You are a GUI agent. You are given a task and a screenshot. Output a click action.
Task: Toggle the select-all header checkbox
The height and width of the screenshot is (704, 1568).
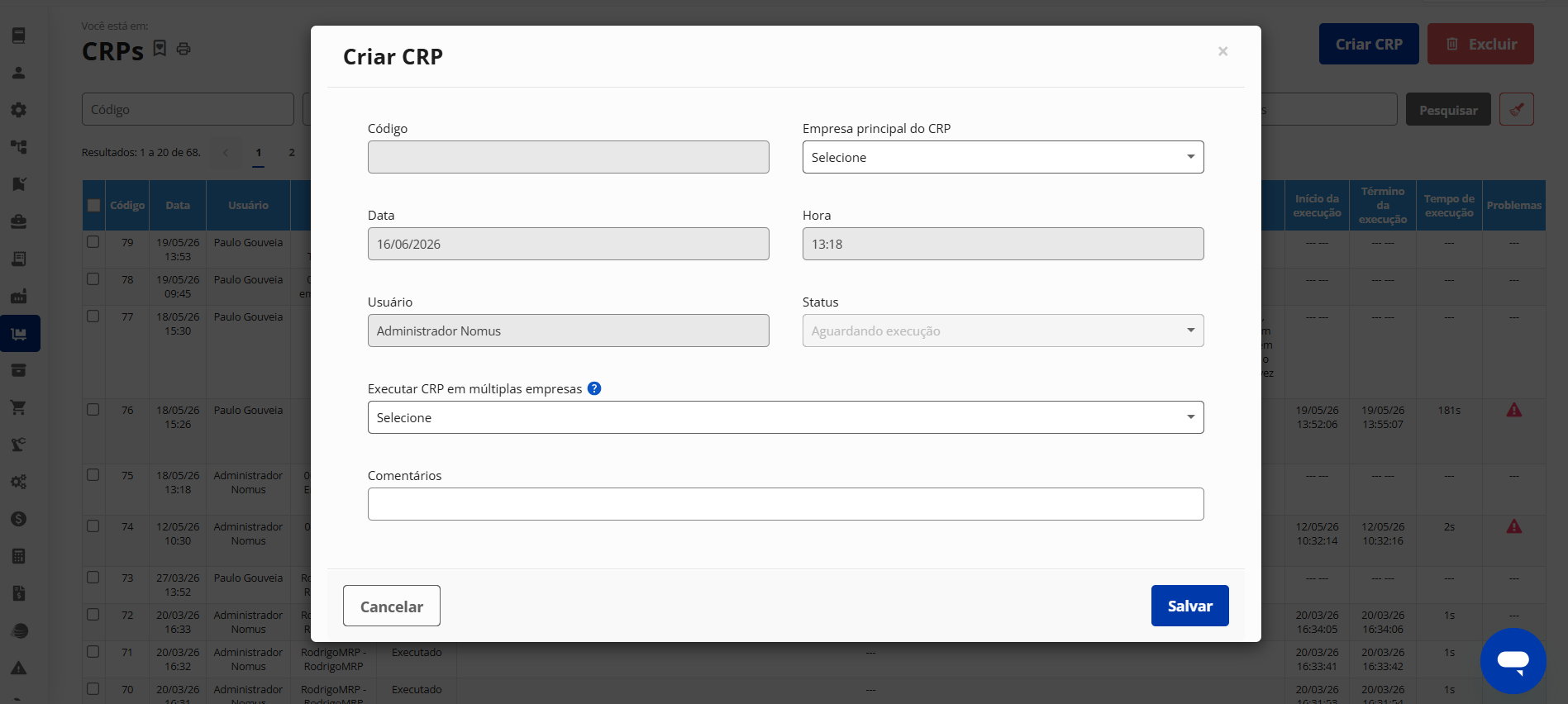tap(94, 206)
